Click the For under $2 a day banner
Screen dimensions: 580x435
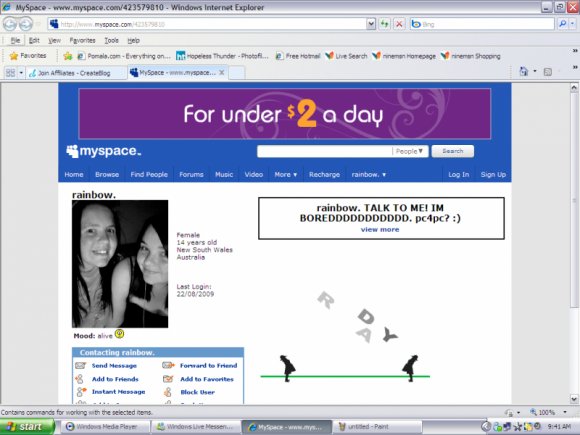tap(285, 114)
